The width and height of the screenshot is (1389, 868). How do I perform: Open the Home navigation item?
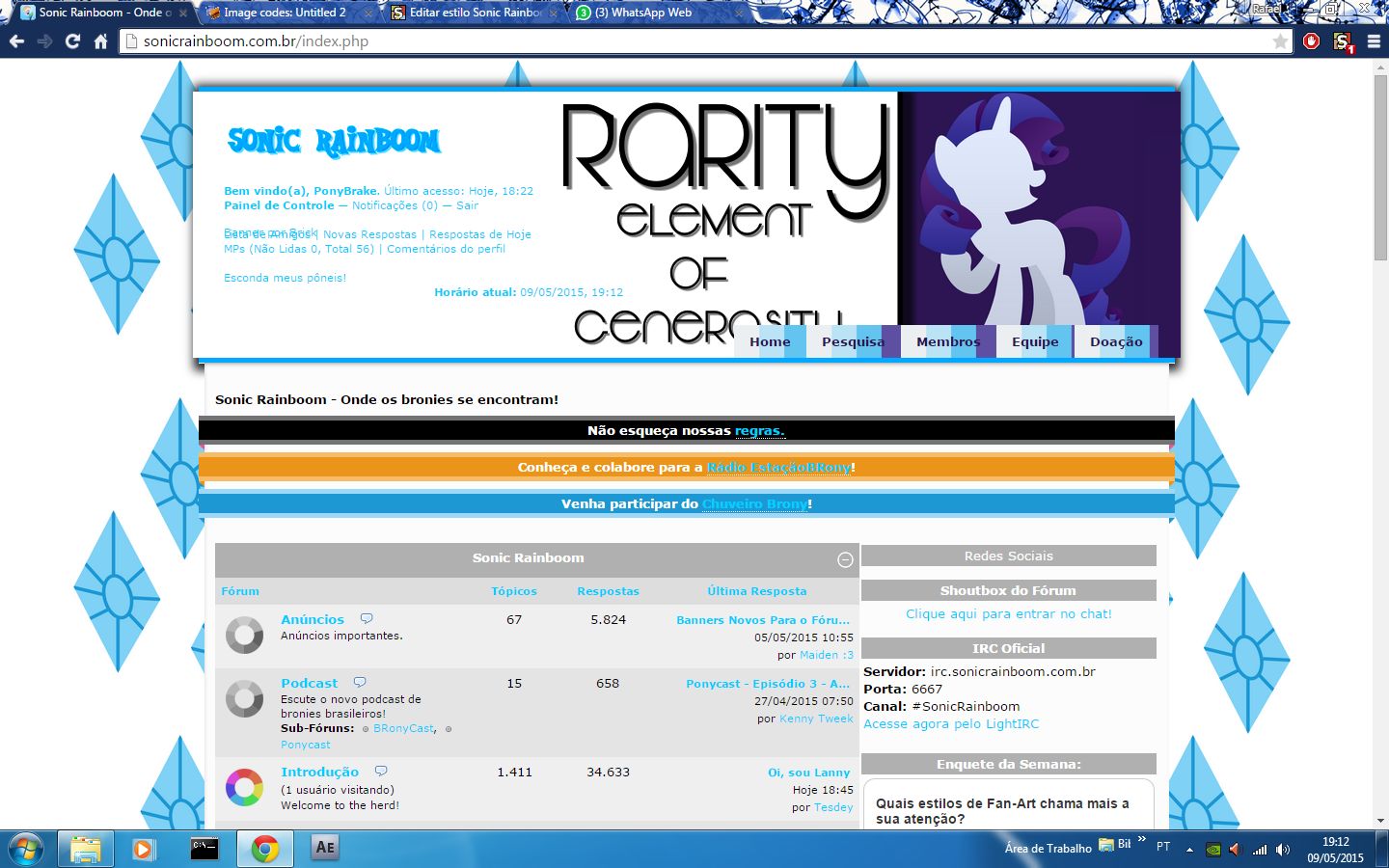tap(770, 341)
